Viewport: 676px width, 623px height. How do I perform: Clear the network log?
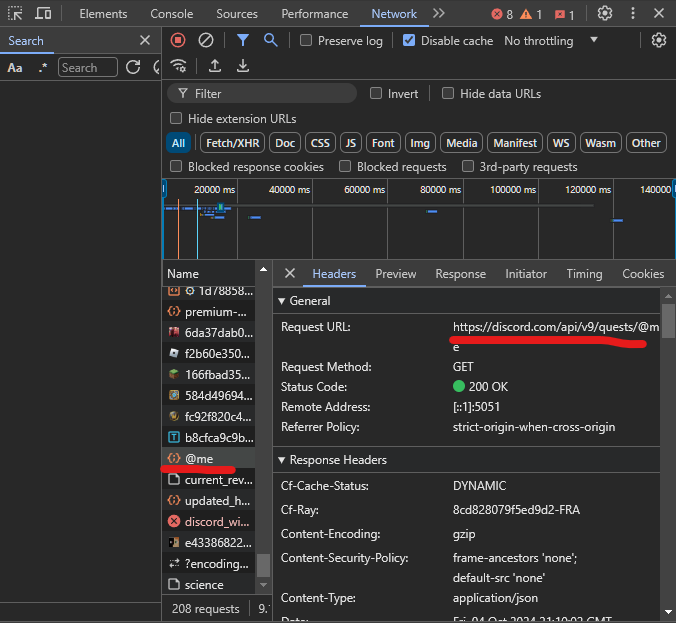click(206, 41)
